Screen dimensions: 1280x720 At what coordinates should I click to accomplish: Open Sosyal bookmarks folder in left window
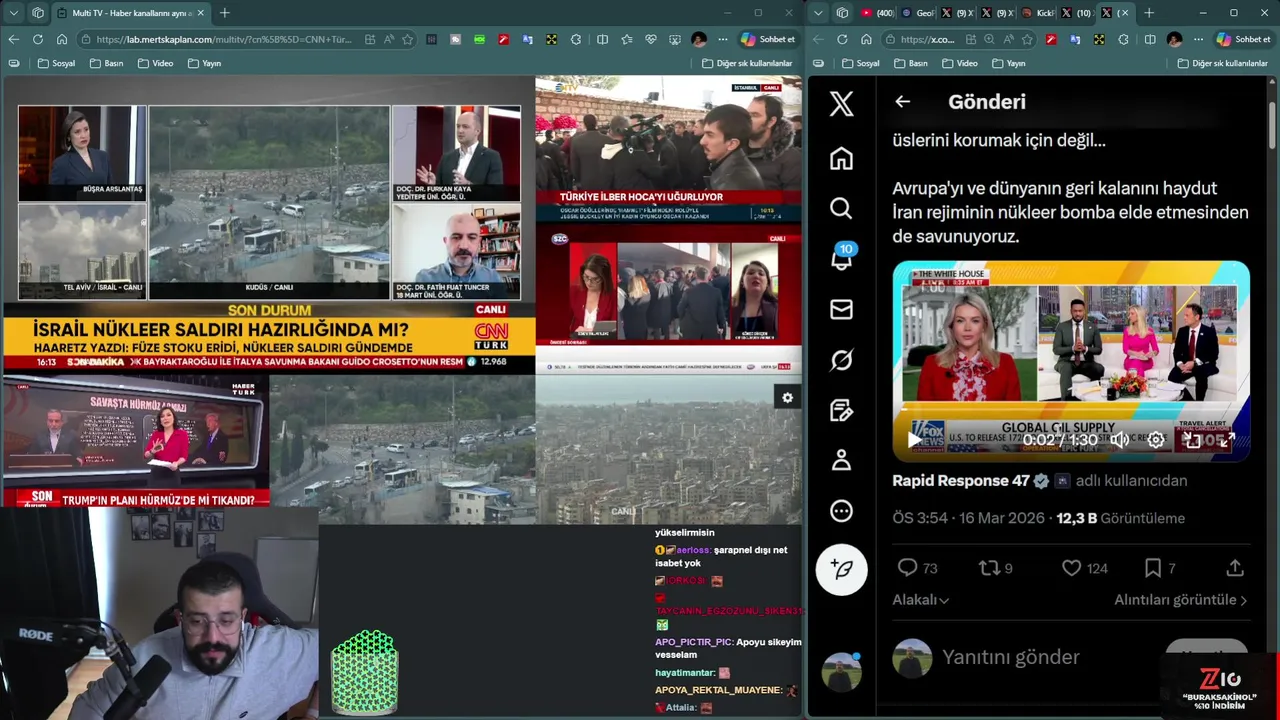pyautogui.click(x=56, y=63)
